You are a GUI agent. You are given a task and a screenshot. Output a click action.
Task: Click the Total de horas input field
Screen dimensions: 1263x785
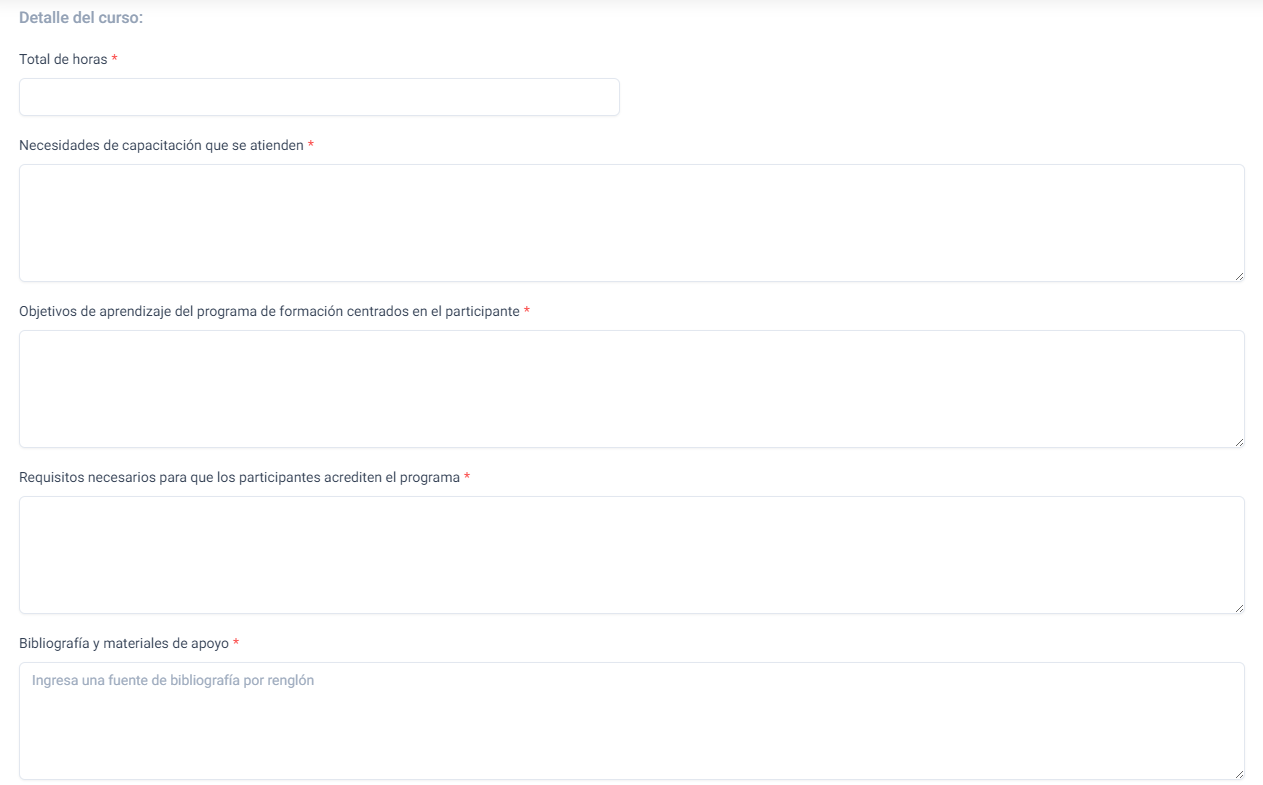[319, 97]
